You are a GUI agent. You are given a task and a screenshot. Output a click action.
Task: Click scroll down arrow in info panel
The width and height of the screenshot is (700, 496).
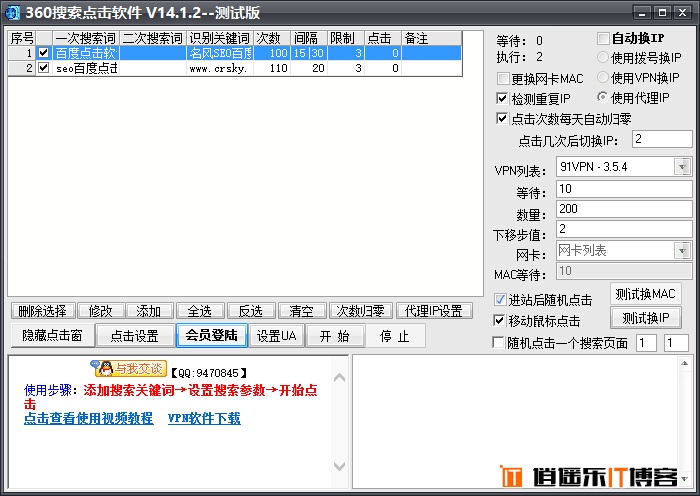point(340,466)
